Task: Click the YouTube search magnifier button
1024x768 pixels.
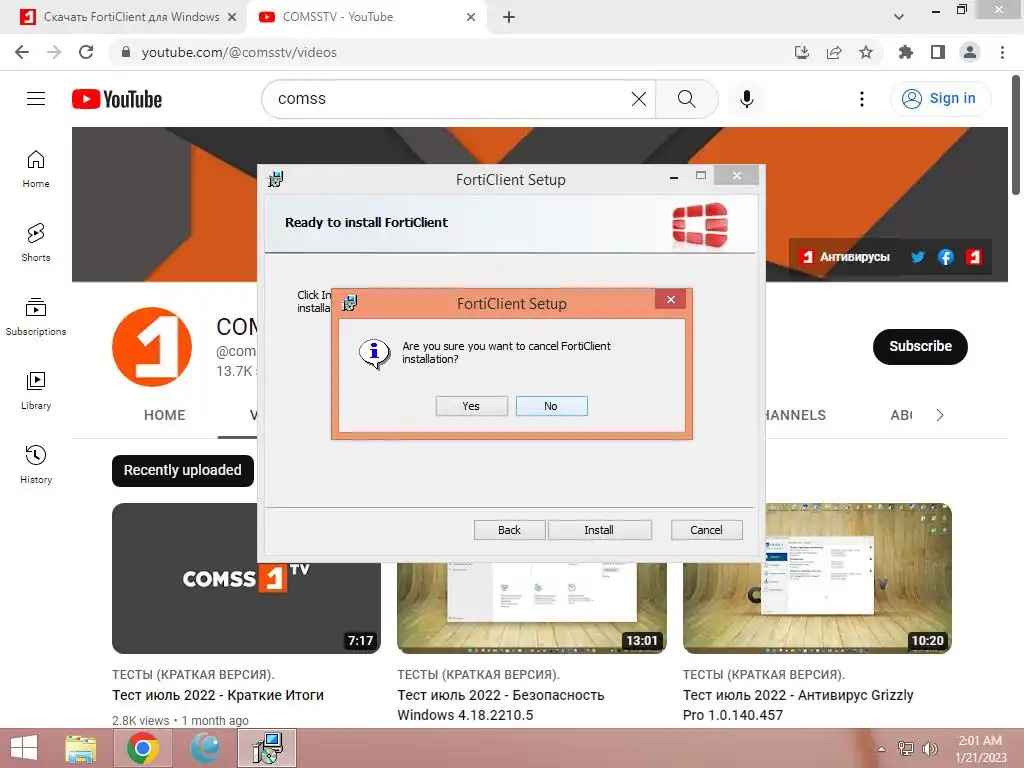Action: click(686, 99)
